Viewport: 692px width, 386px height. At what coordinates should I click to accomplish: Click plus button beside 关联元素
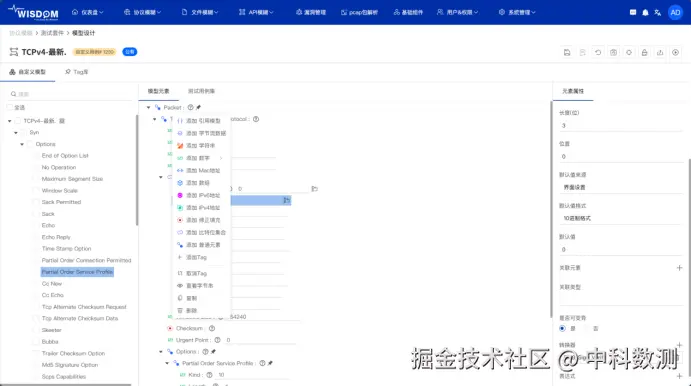[679, 268]
